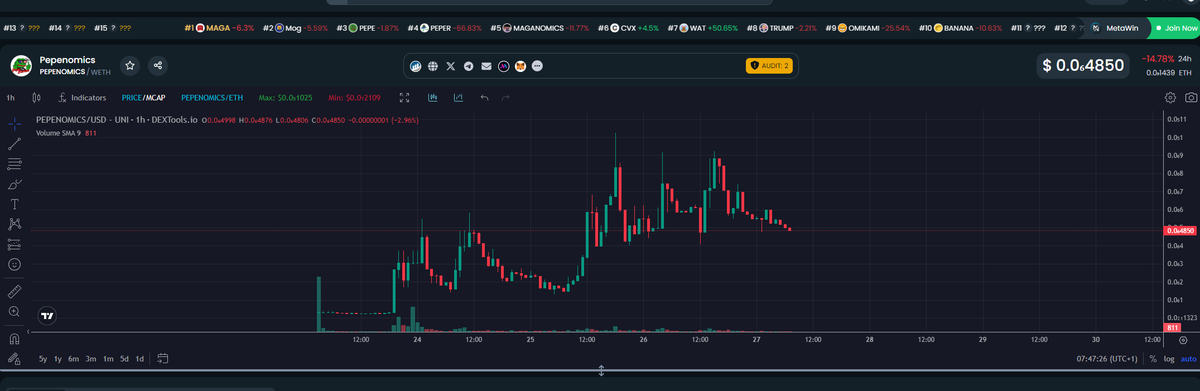Toggle the magnet snapping mode
The width and height of the screenshot is (1200, 391).
(14, 338)
